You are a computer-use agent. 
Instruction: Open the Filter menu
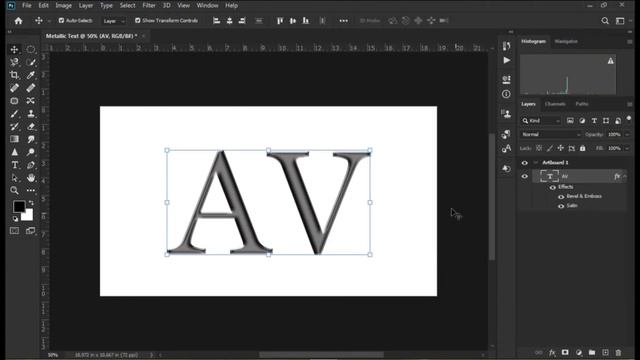[149, 5]
